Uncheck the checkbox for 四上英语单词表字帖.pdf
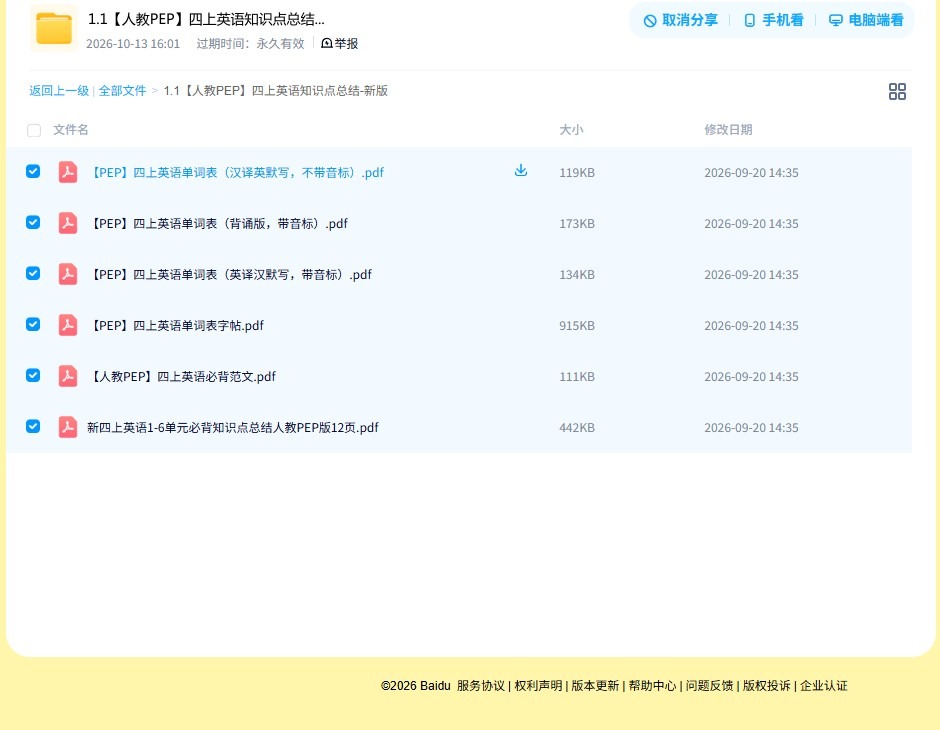 point(33,324)
